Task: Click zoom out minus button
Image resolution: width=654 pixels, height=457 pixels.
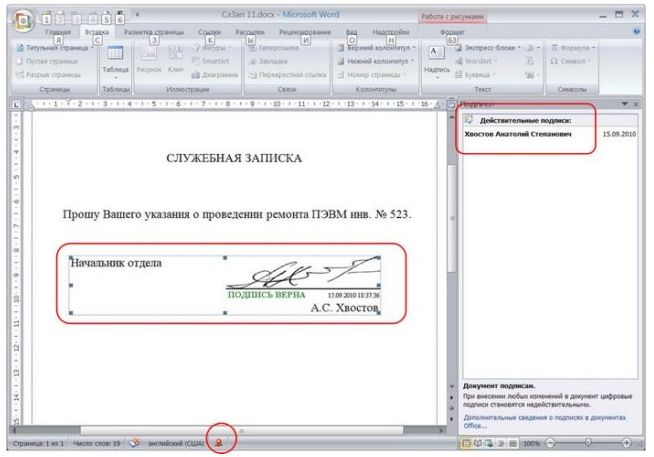Action: pos(551,443)
